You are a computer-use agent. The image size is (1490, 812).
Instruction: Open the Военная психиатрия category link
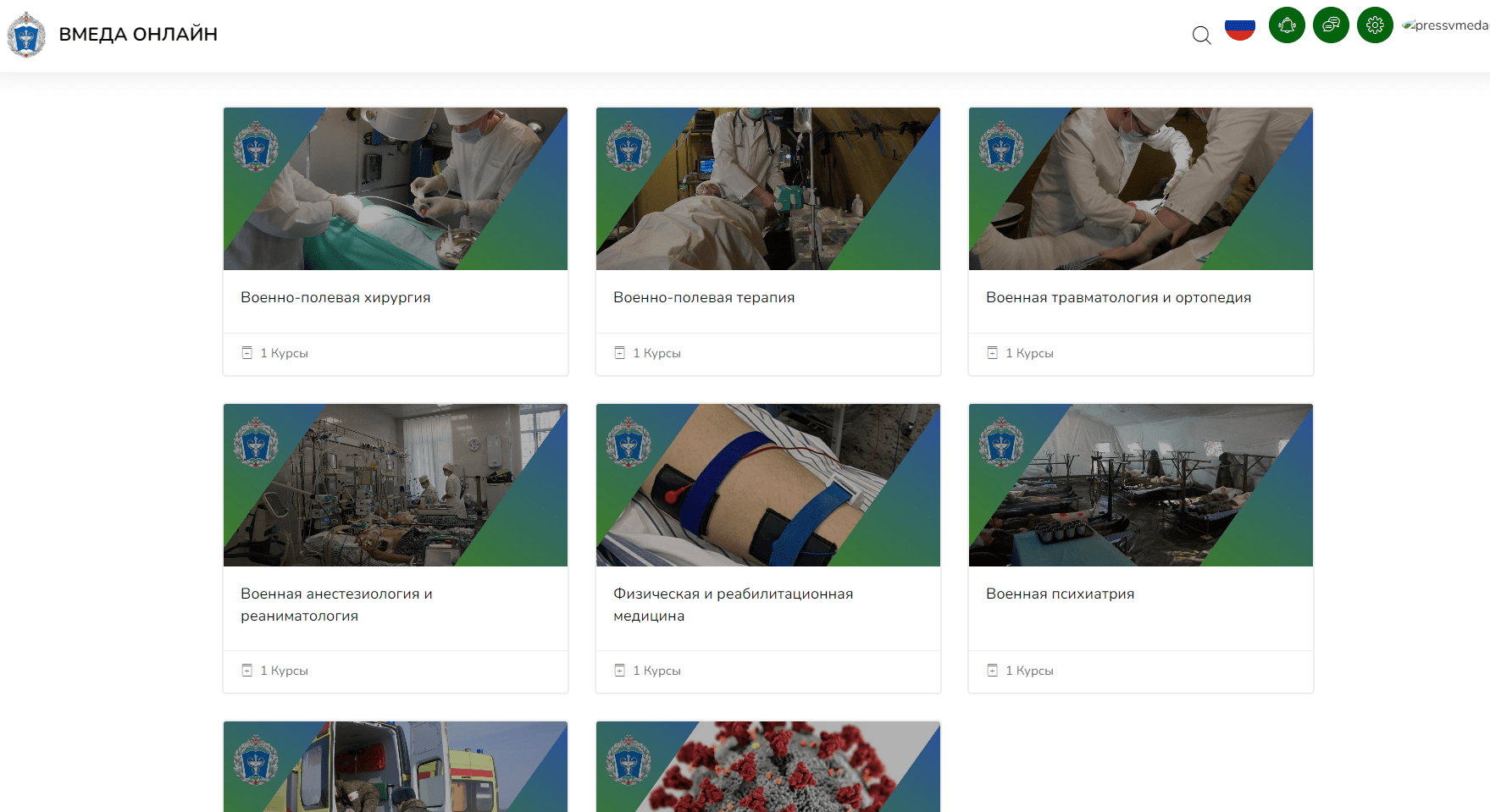[1060, 594]
